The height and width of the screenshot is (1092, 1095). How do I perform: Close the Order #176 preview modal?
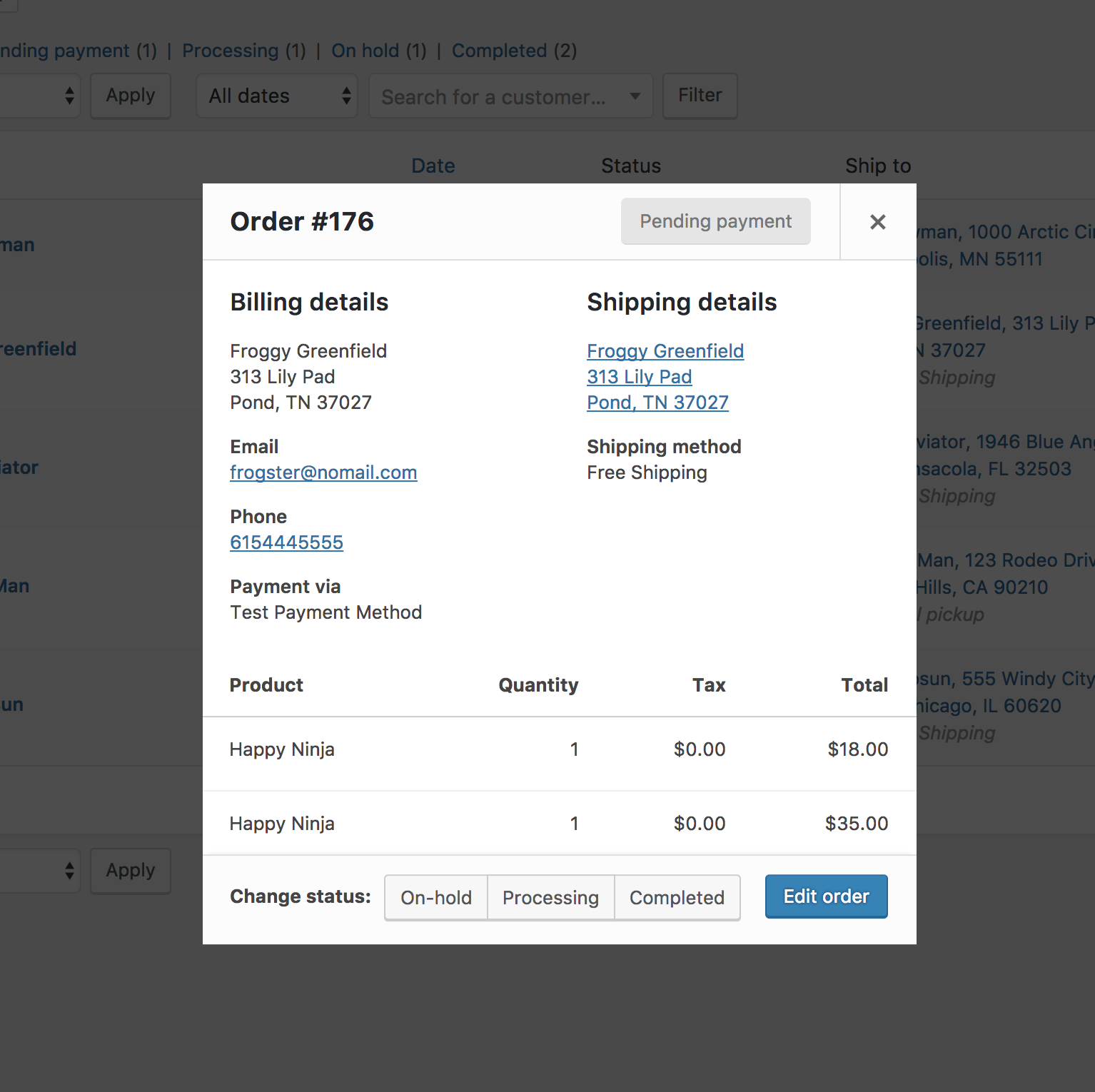pyautogui.click(x=877, y=222)
